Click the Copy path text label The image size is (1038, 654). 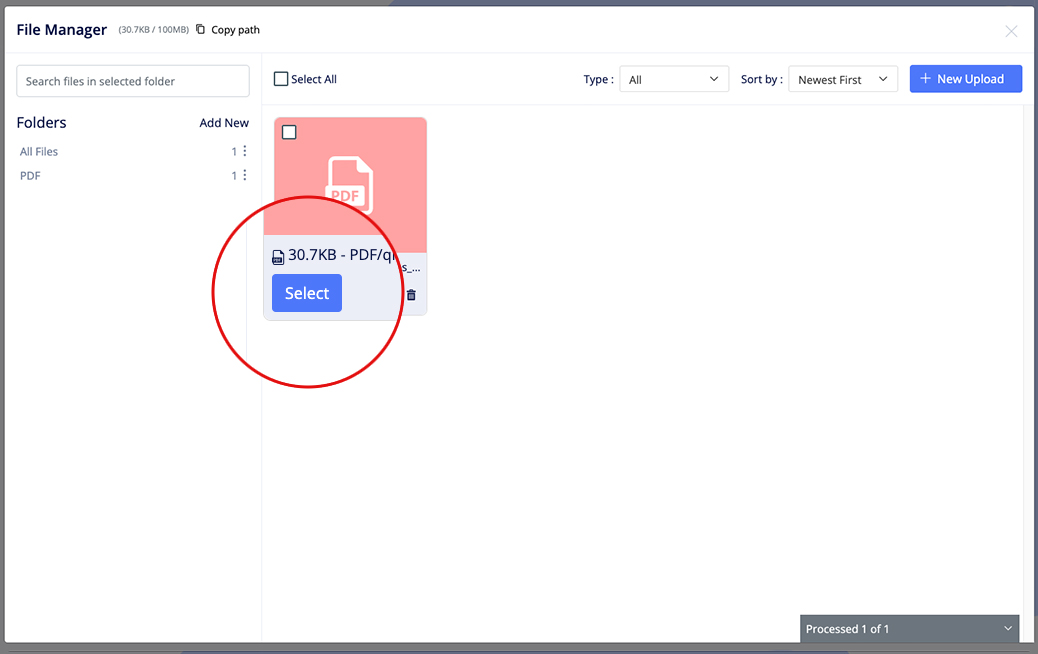[x=235, y=30]
